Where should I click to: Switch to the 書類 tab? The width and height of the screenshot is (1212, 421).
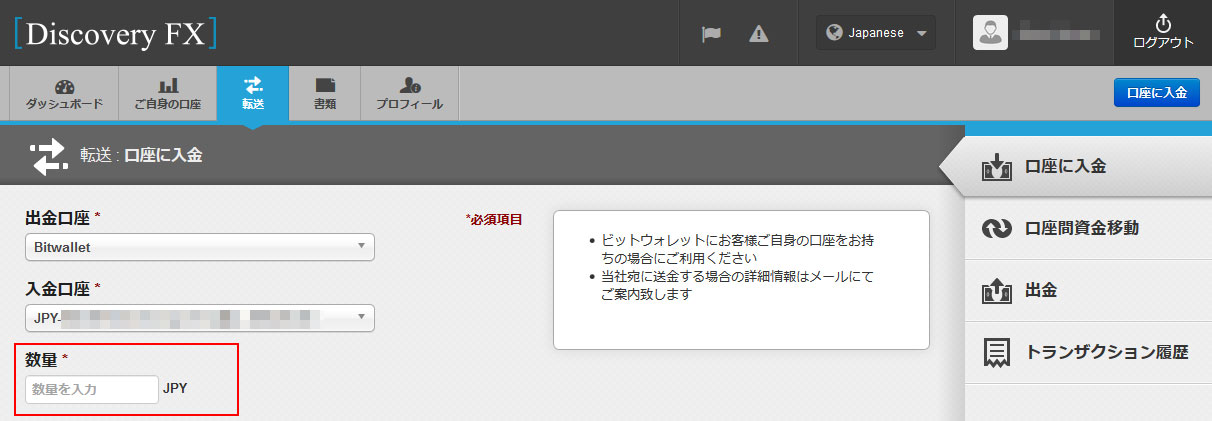324,94
